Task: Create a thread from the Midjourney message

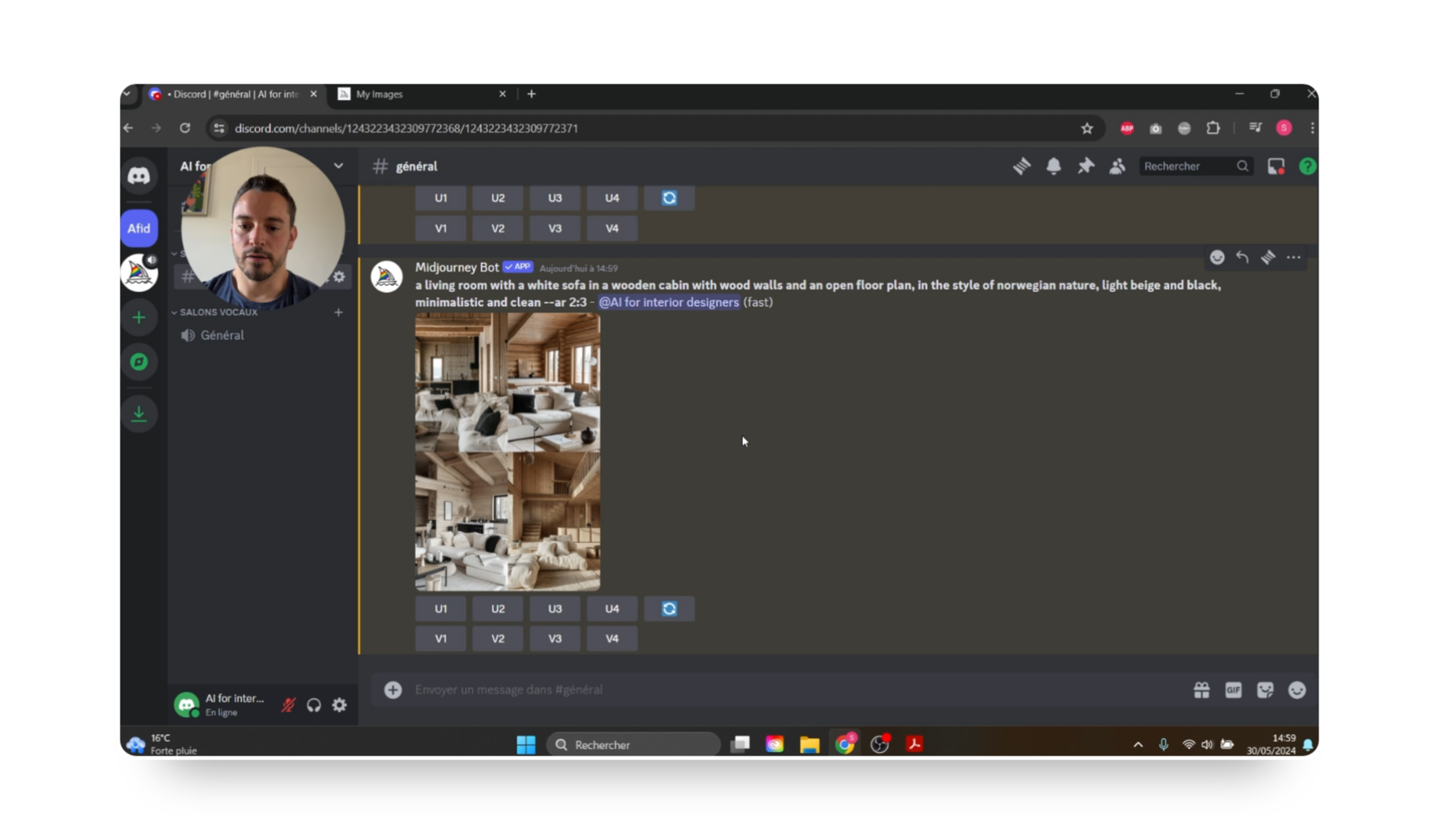Action: tap(1268, 258)
